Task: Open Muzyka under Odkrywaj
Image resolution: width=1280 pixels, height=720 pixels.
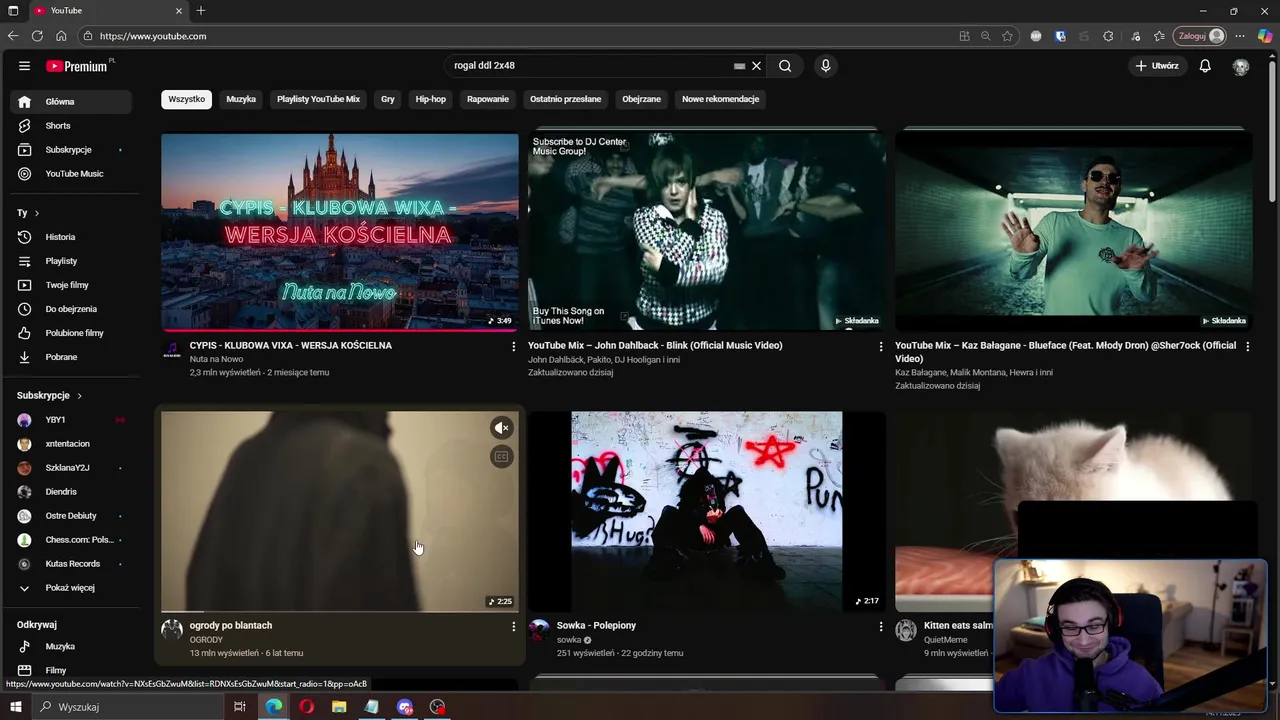Action: pos(71,647)
